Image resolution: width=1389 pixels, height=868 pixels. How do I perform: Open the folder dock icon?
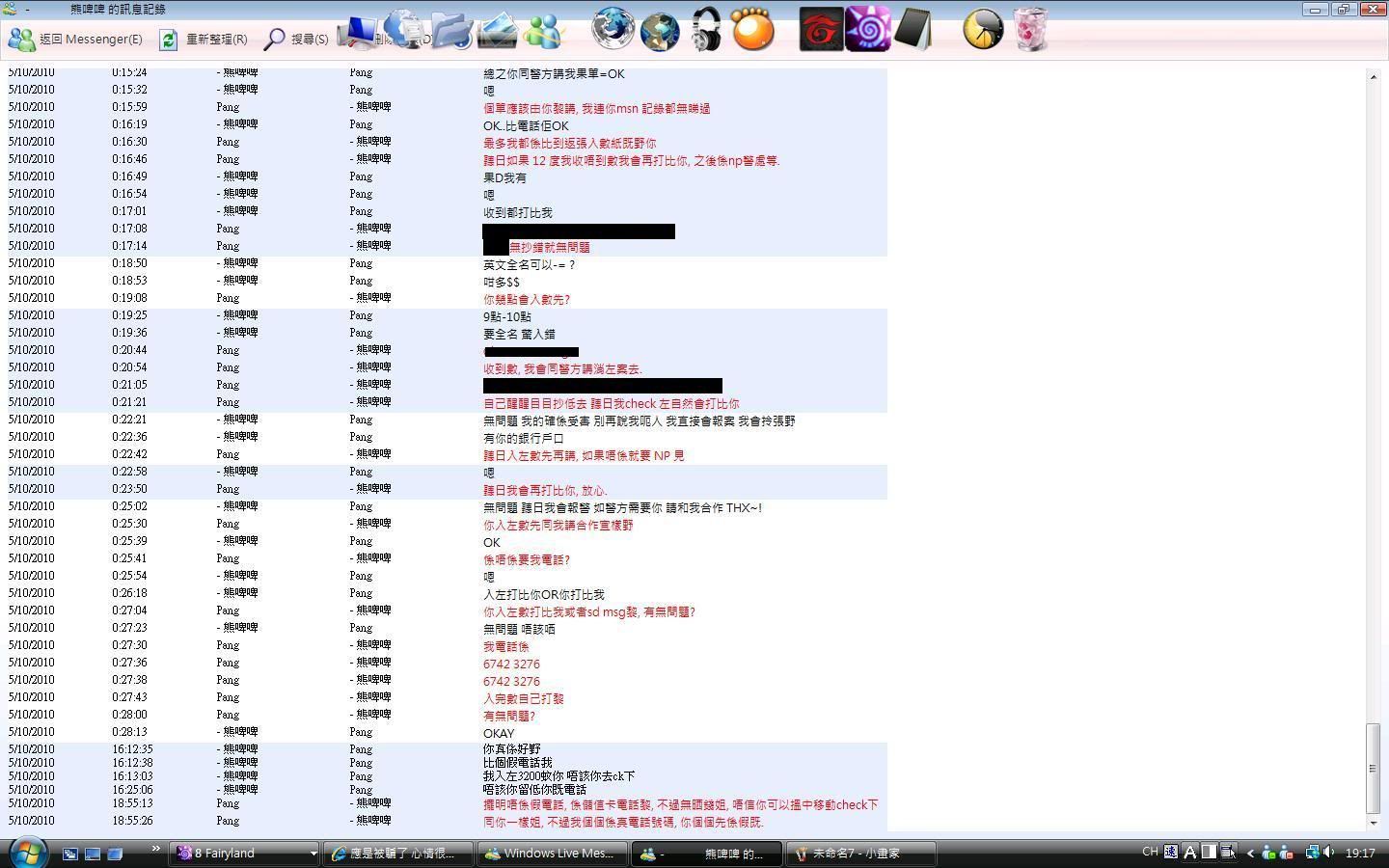coord(451,30)
